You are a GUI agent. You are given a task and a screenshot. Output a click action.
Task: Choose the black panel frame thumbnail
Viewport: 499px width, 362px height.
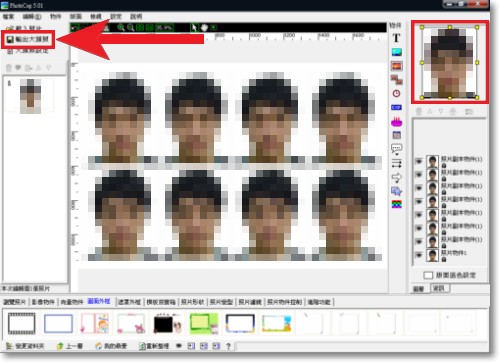pyautogui.click(x=168, y=323)
